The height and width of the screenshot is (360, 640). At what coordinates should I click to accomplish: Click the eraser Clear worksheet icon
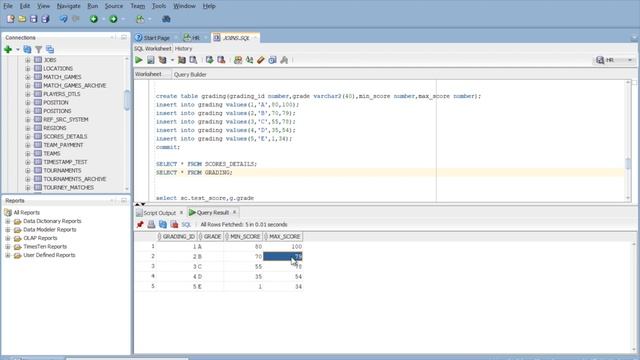click(260, 60)
